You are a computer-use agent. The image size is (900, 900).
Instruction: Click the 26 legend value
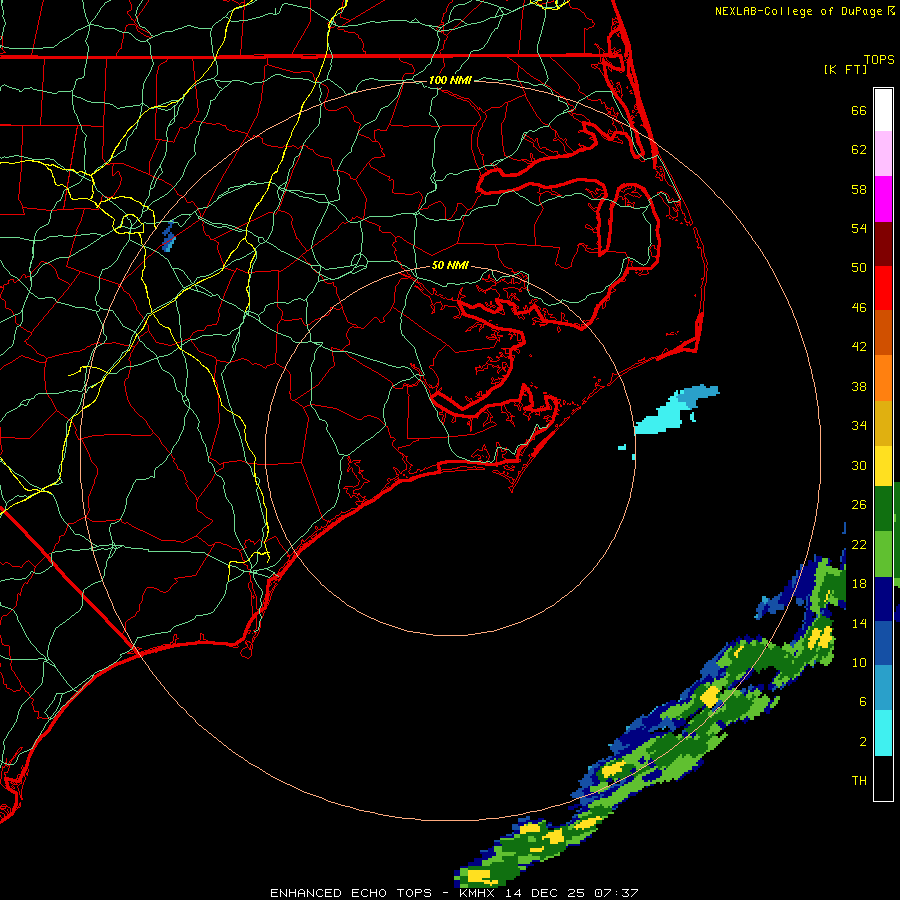859,505
